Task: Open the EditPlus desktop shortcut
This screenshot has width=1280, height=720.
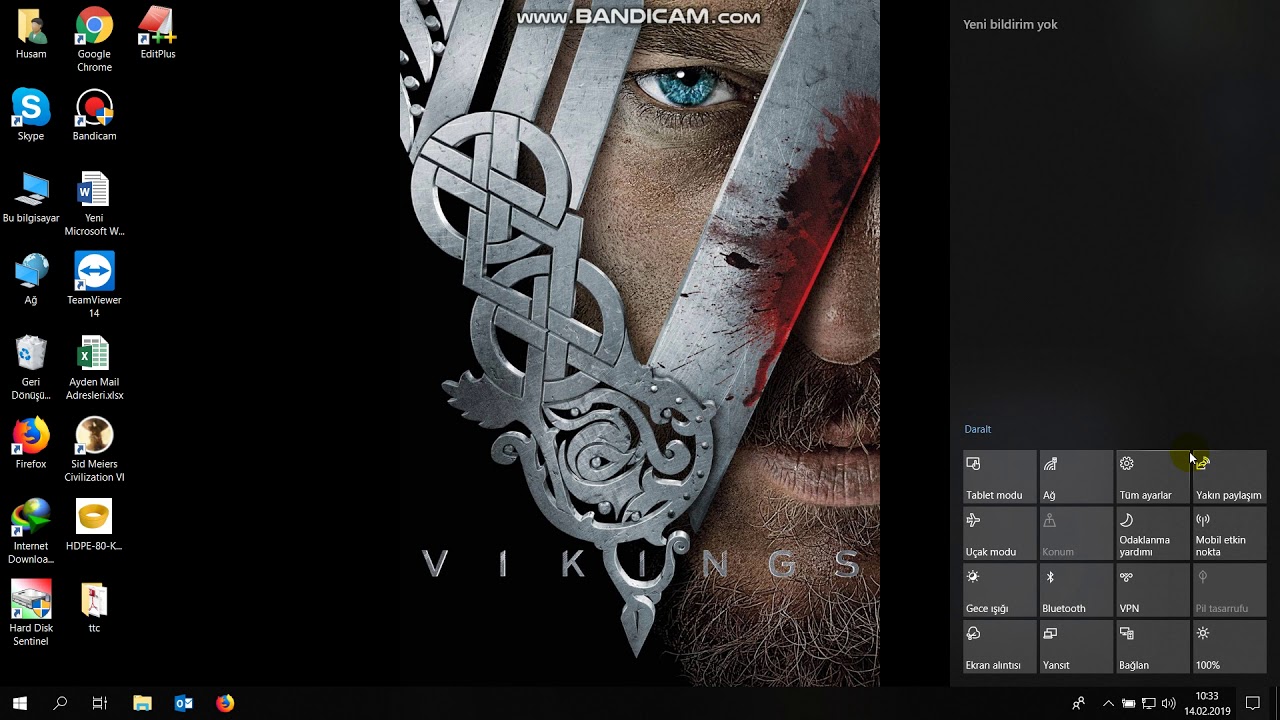Action: tap(157, 34)
